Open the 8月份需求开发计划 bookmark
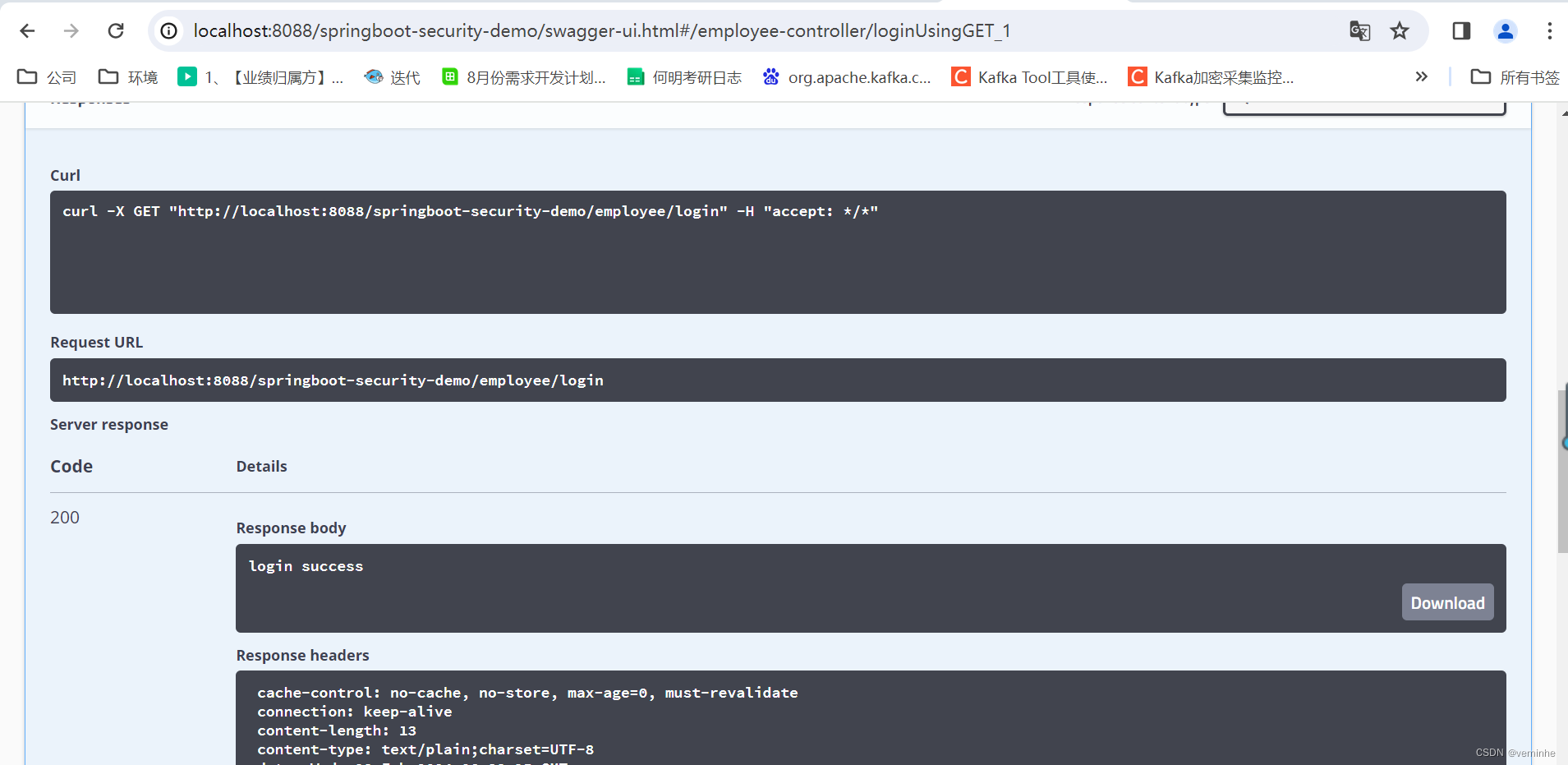Viewport: 1568px width, 765px height. point(523,76)
